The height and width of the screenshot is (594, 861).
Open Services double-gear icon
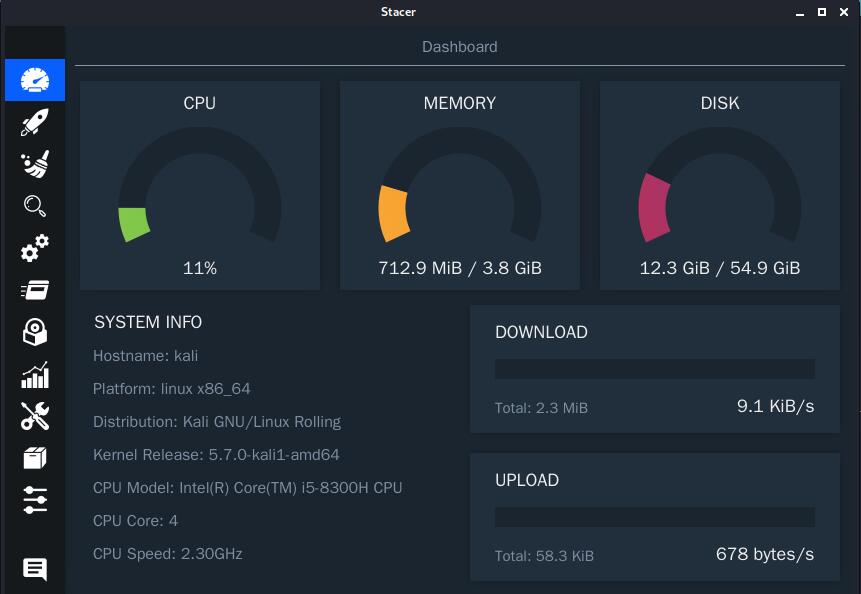click(35, 248)
